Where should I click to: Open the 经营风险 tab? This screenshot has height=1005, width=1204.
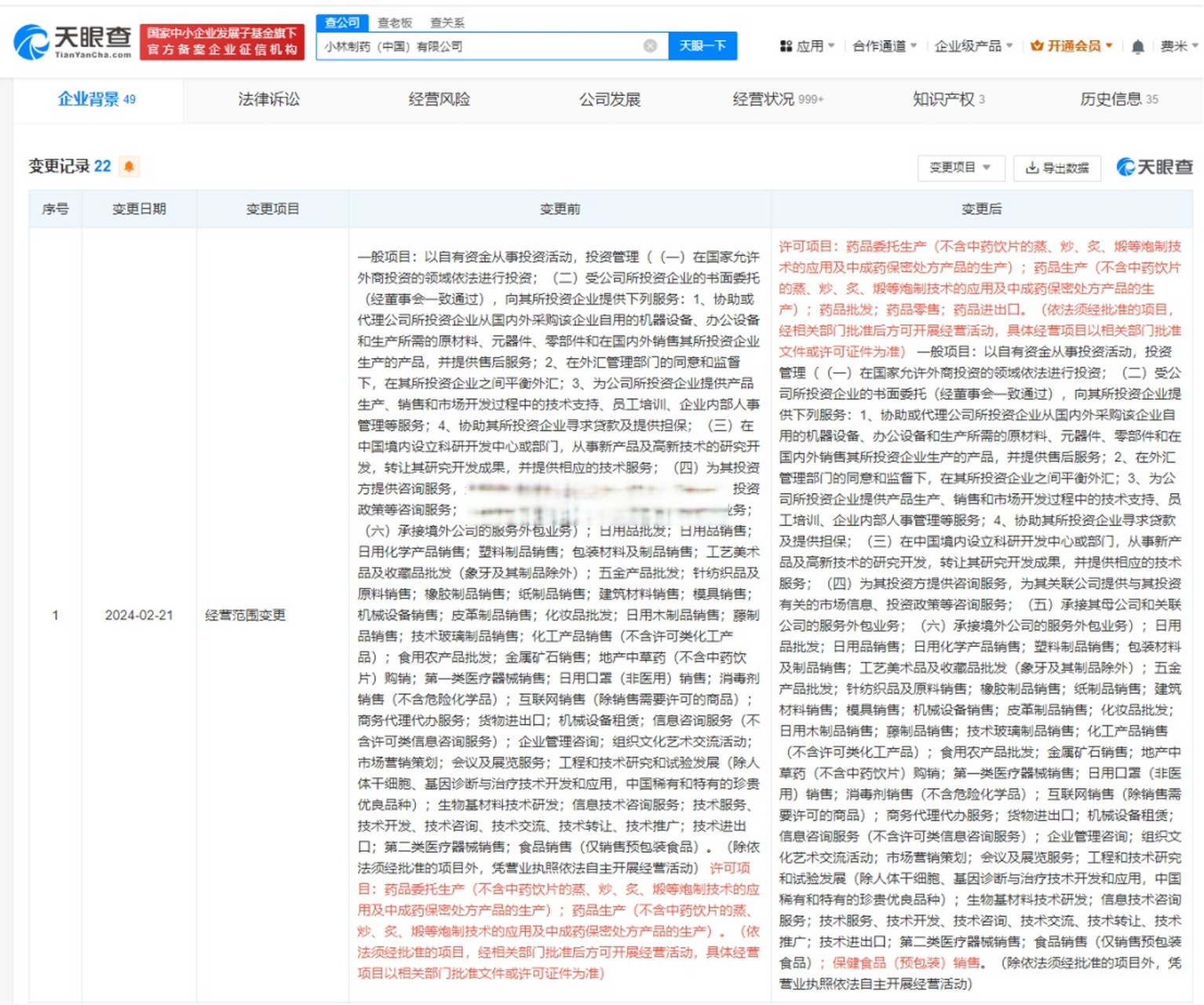439,100
